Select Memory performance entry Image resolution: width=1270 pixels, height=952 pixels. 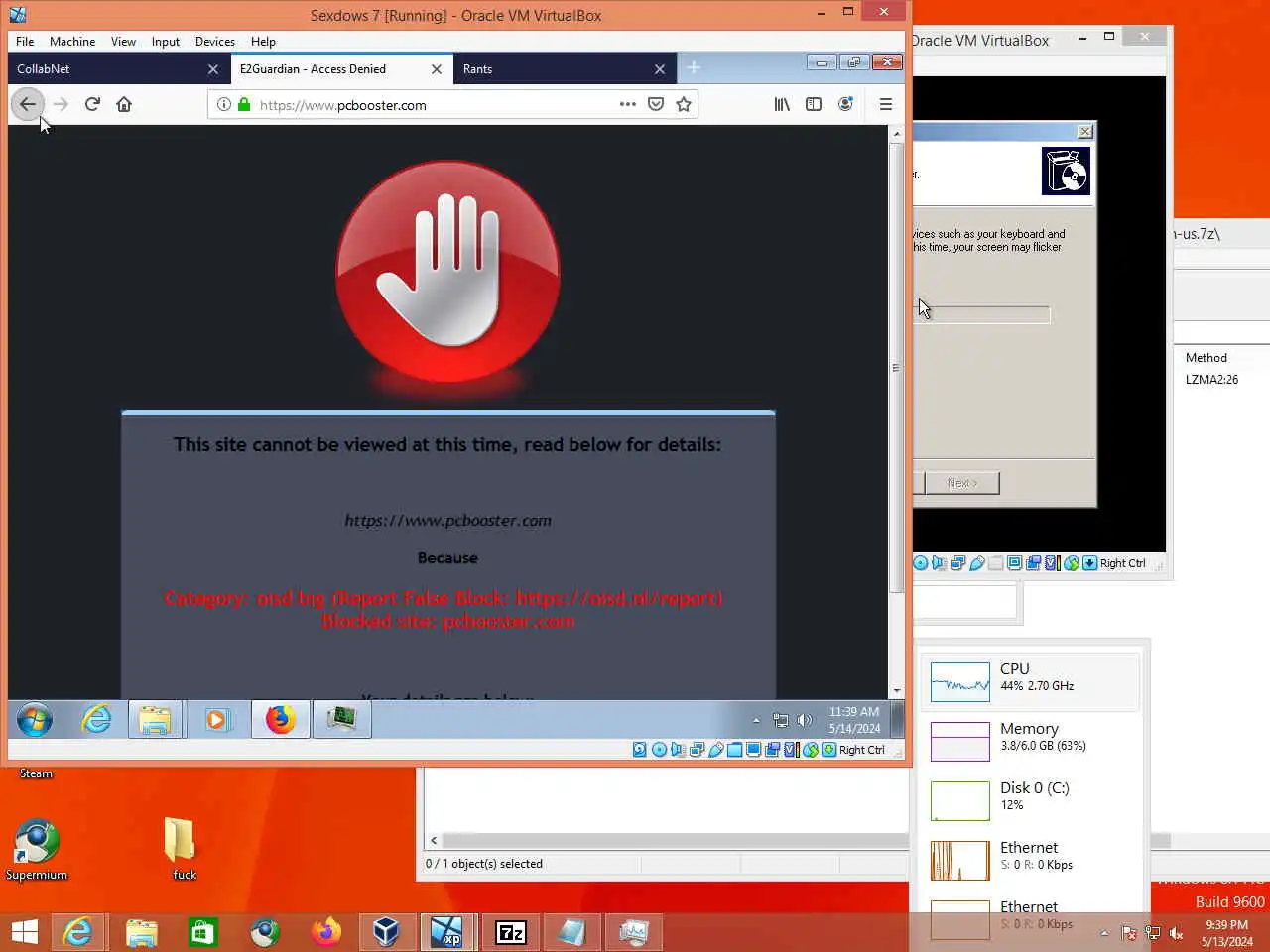(x=1032, y=741)
